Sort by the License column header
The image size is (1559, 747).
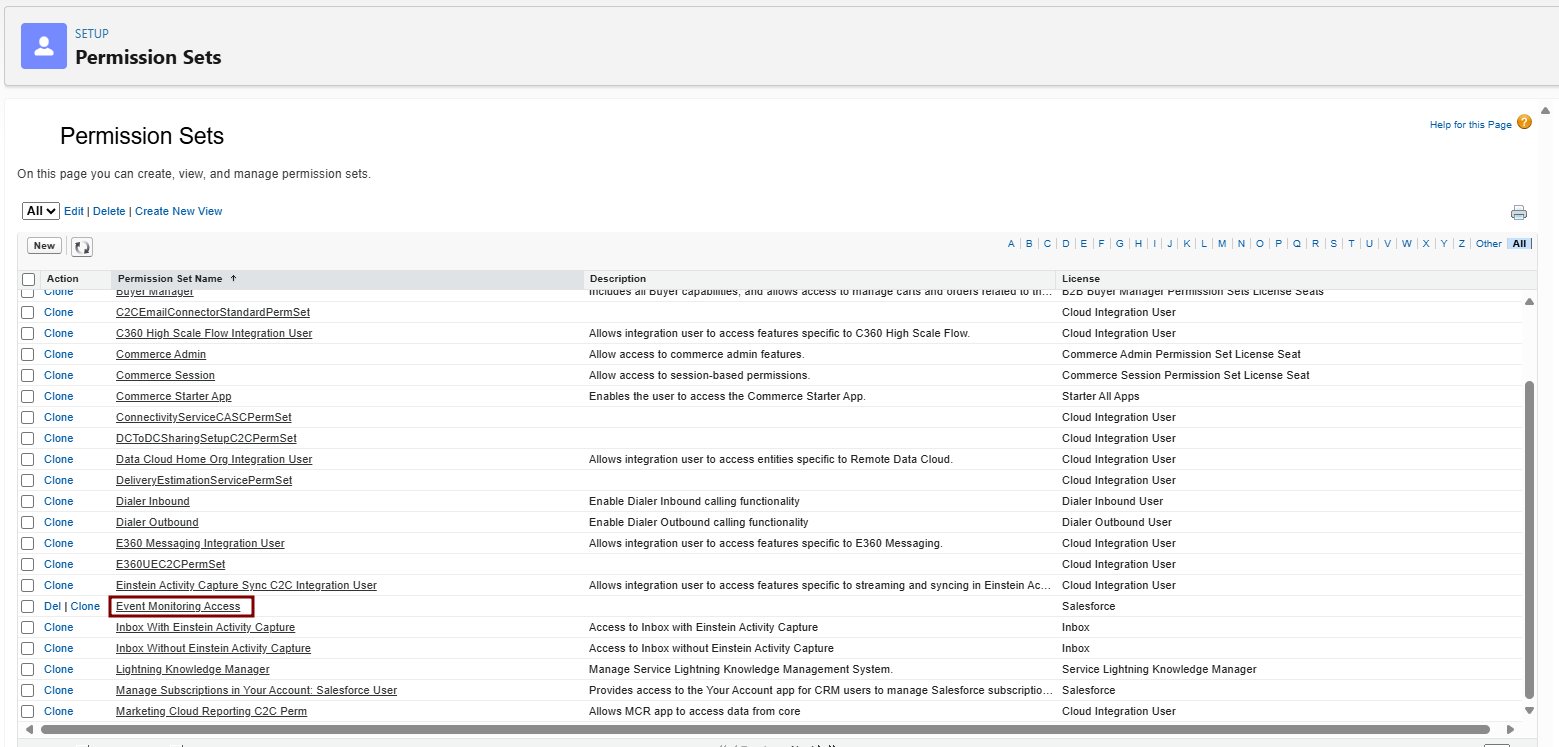tap(1080, 279)
